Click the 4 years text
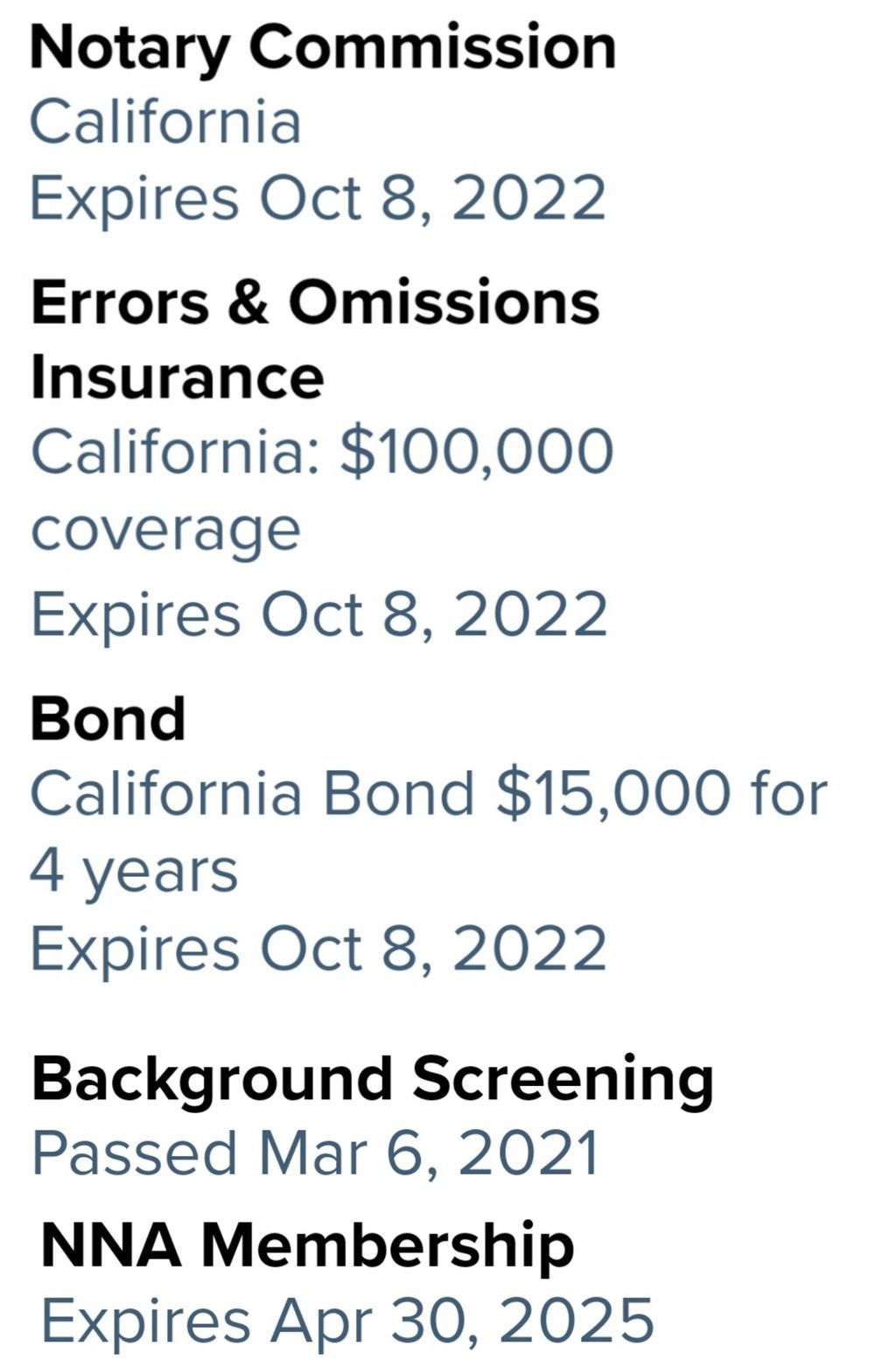 coord(134,873)
